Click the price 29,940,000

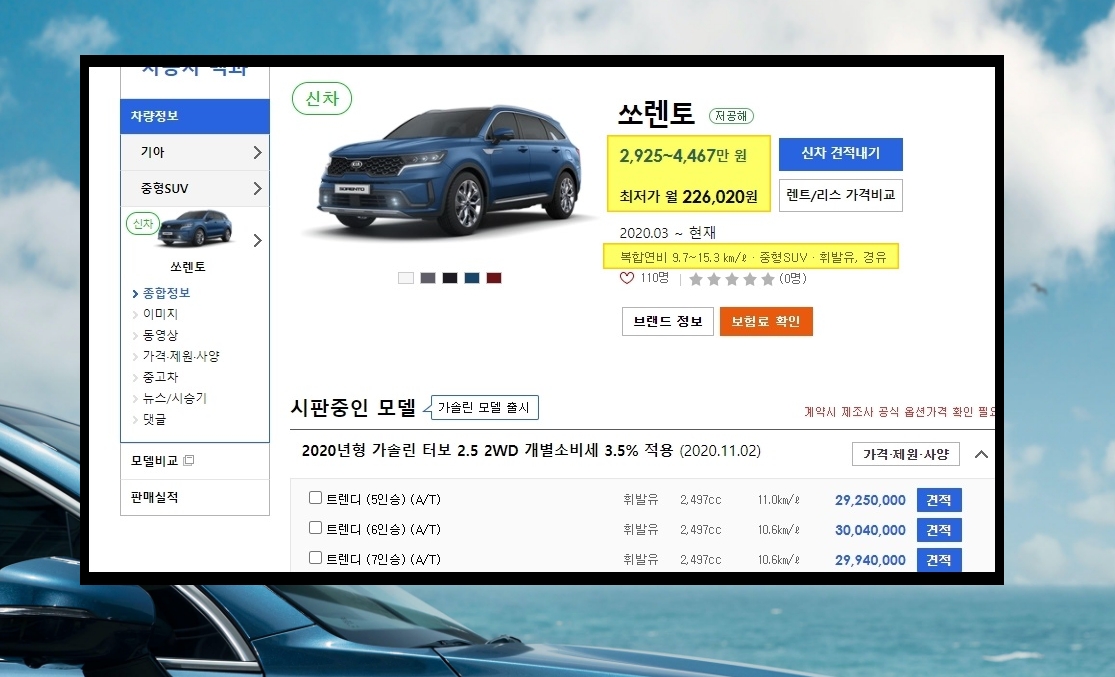click(870, 560)
